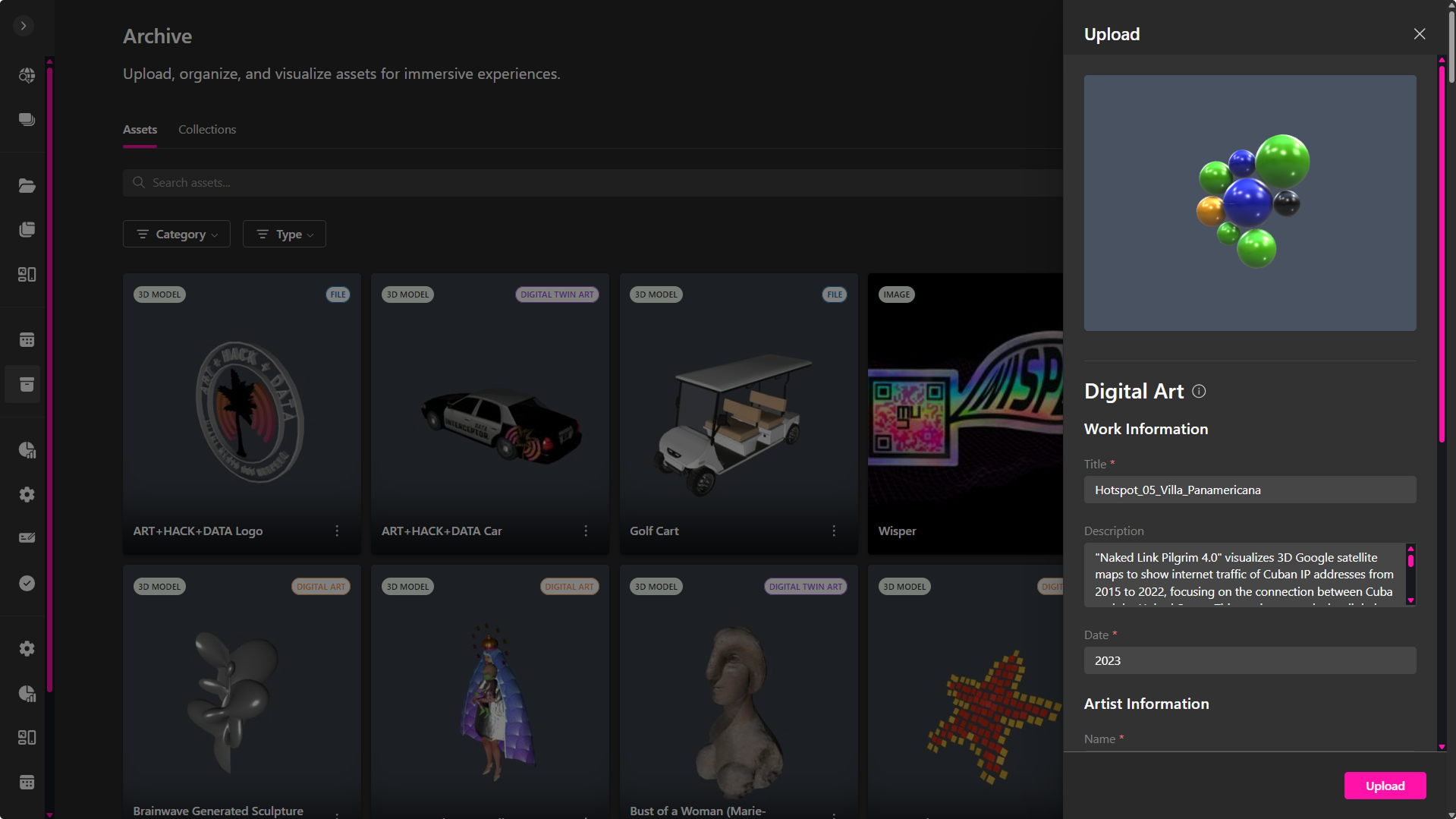Open the three-dot menu for ART+HACK+DATA Car
This screenshot has height=819, width=1456.
tap(586, 531)
